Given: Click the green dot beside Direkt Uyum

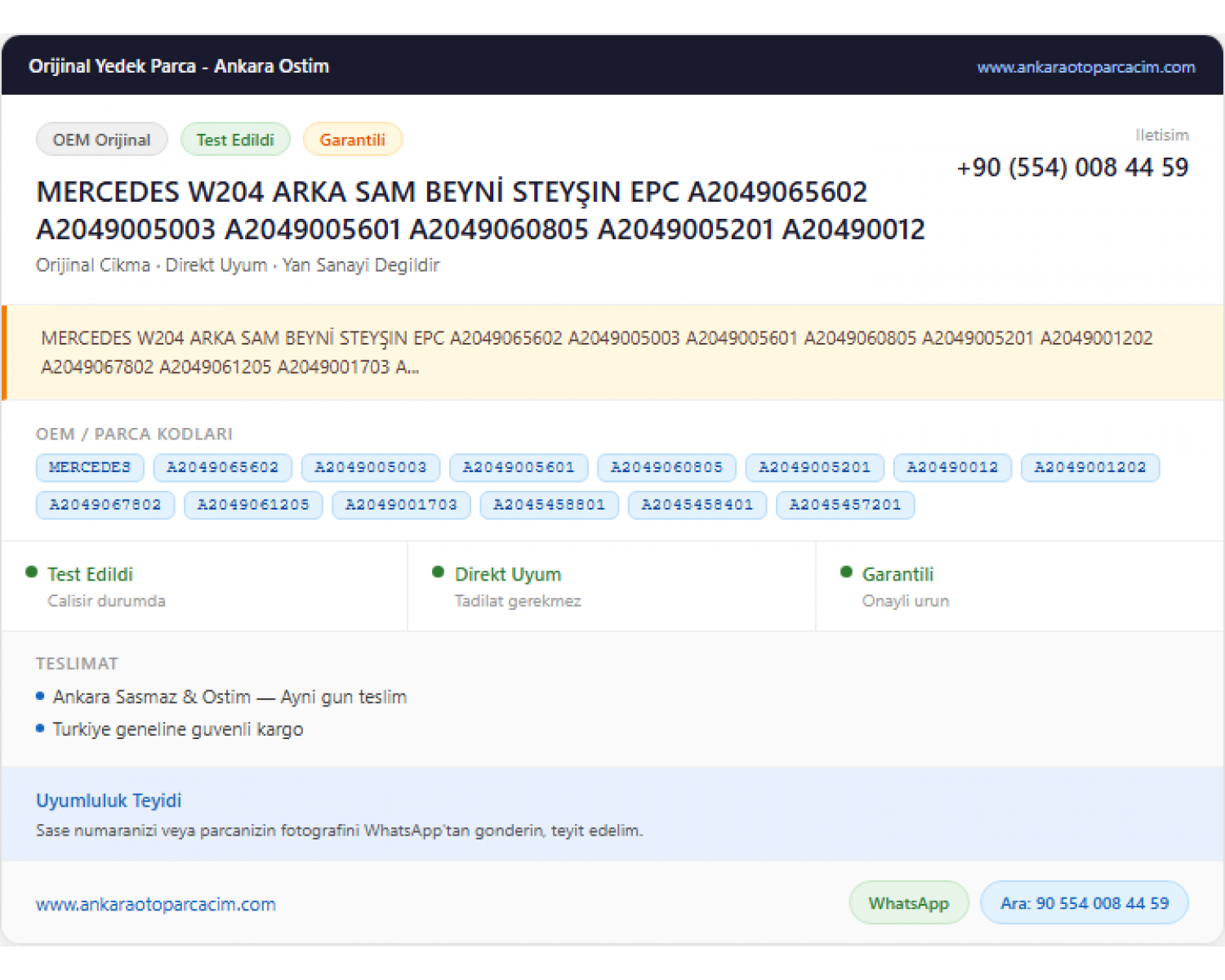Looking at the screenshot, I should point(438,572).
